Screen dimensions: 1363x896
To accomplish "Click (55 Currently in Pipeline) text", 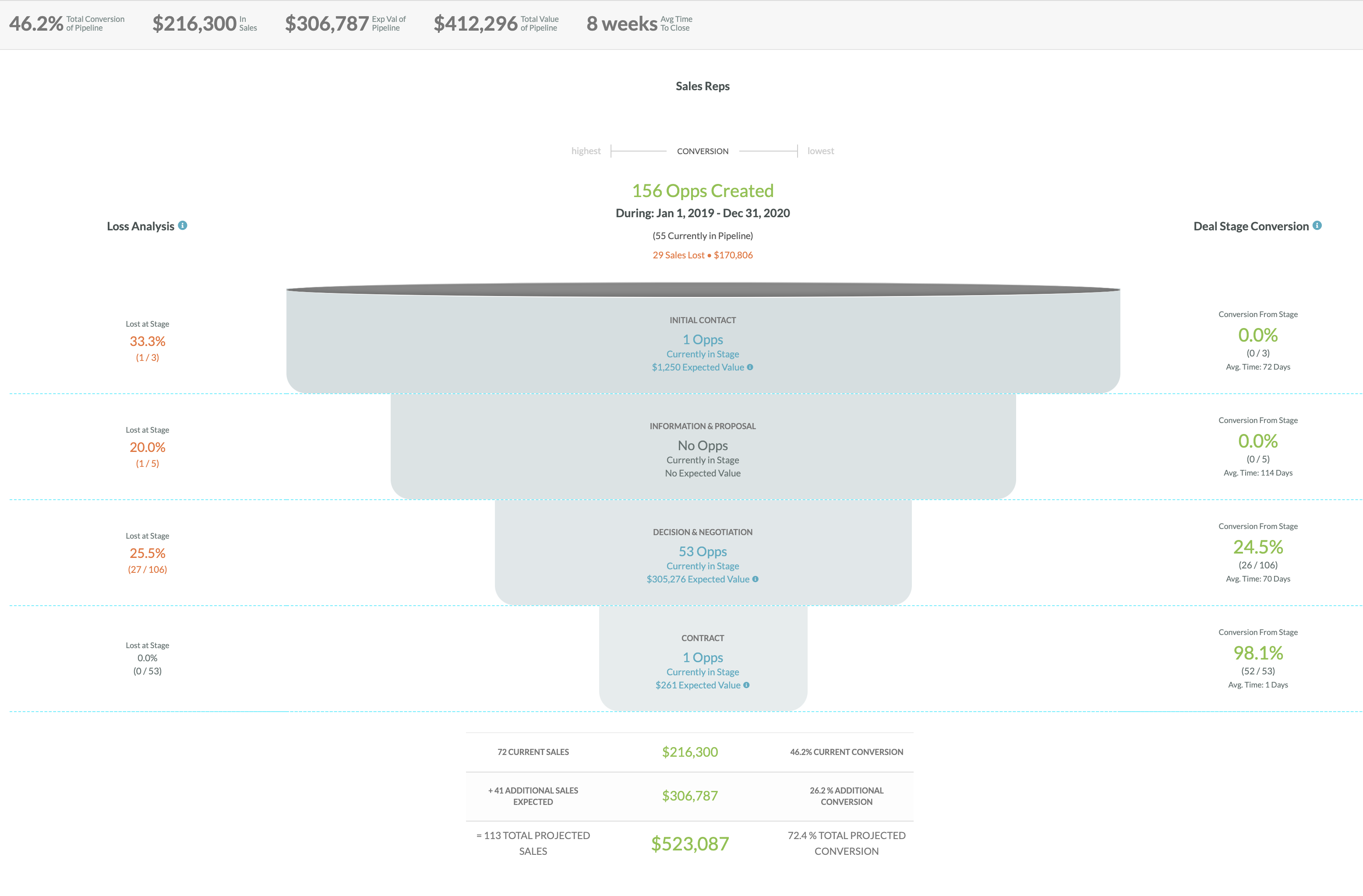I will click(x=703, y=236).
